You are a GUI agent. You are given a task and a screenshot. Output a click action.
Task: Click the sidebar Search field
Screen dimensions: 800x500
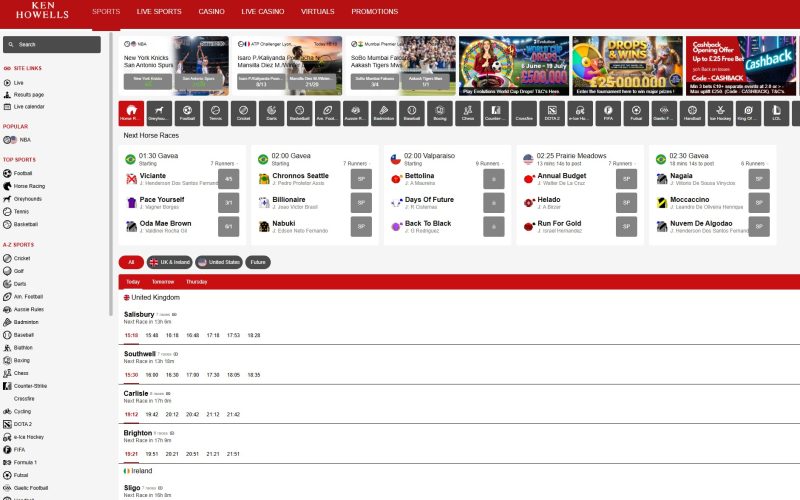click(x=52, y=44)
